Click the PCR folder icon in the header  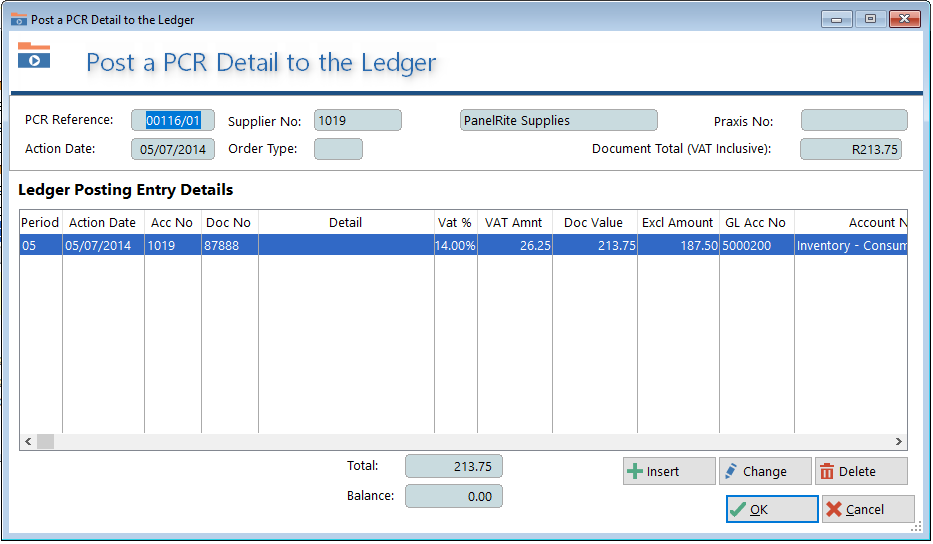tap(34, 55)
